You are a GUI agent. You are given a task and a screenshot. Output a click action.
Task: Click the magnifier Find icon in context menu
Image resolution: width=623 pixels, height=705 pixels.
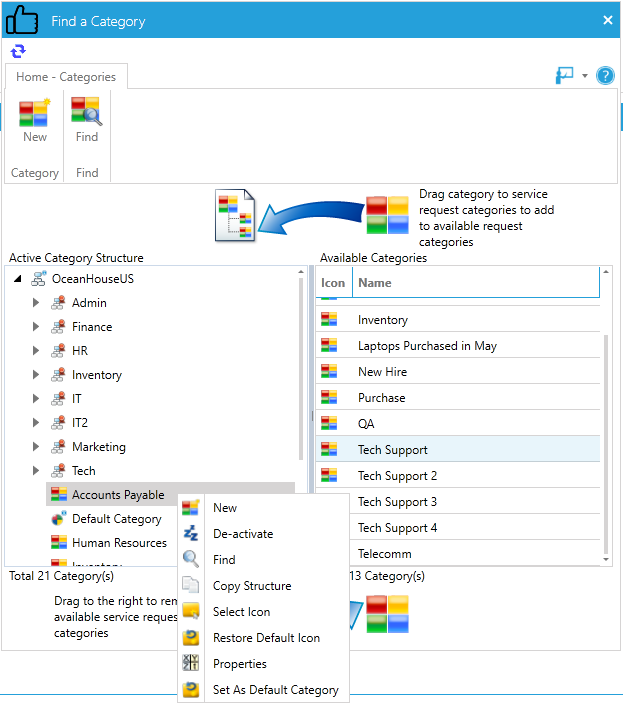coord(191,560)
